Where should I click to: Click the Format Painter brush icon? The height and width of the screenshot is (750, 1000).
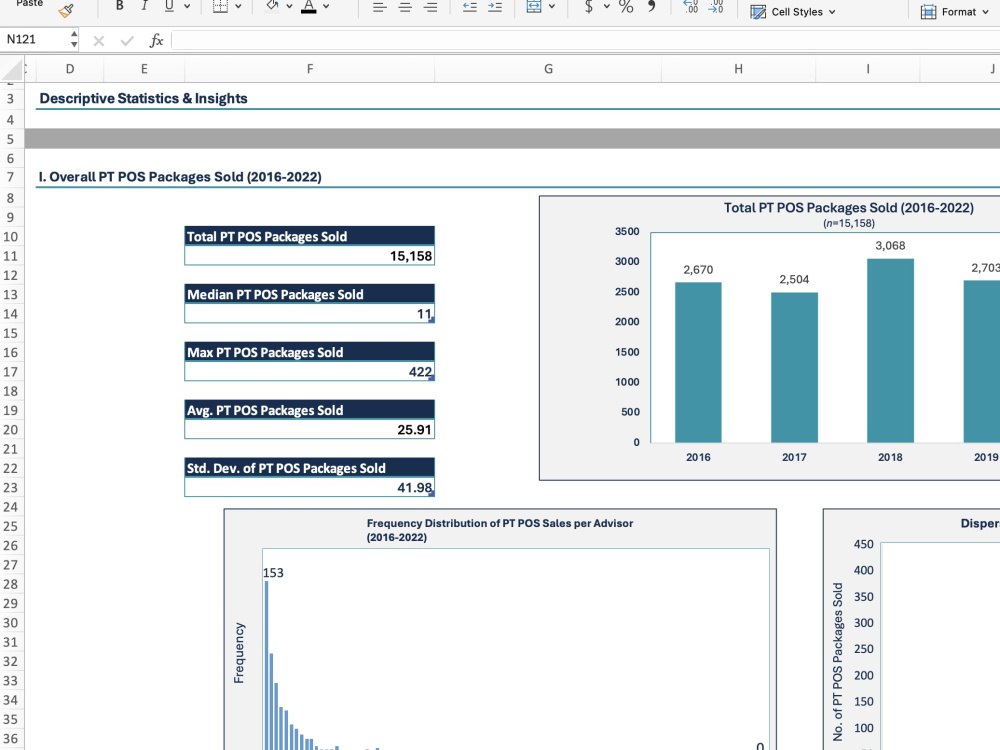(x=66, y=10)
